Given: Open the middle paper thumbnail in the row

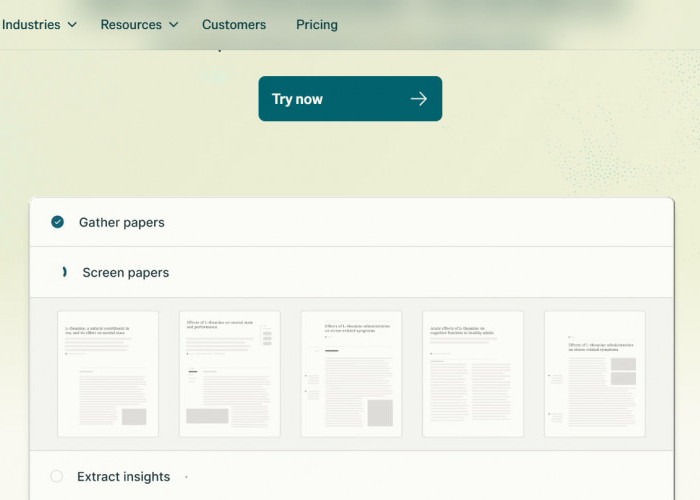Looking at the screenshot, I should pyautogui.click(x=351, y=374).
